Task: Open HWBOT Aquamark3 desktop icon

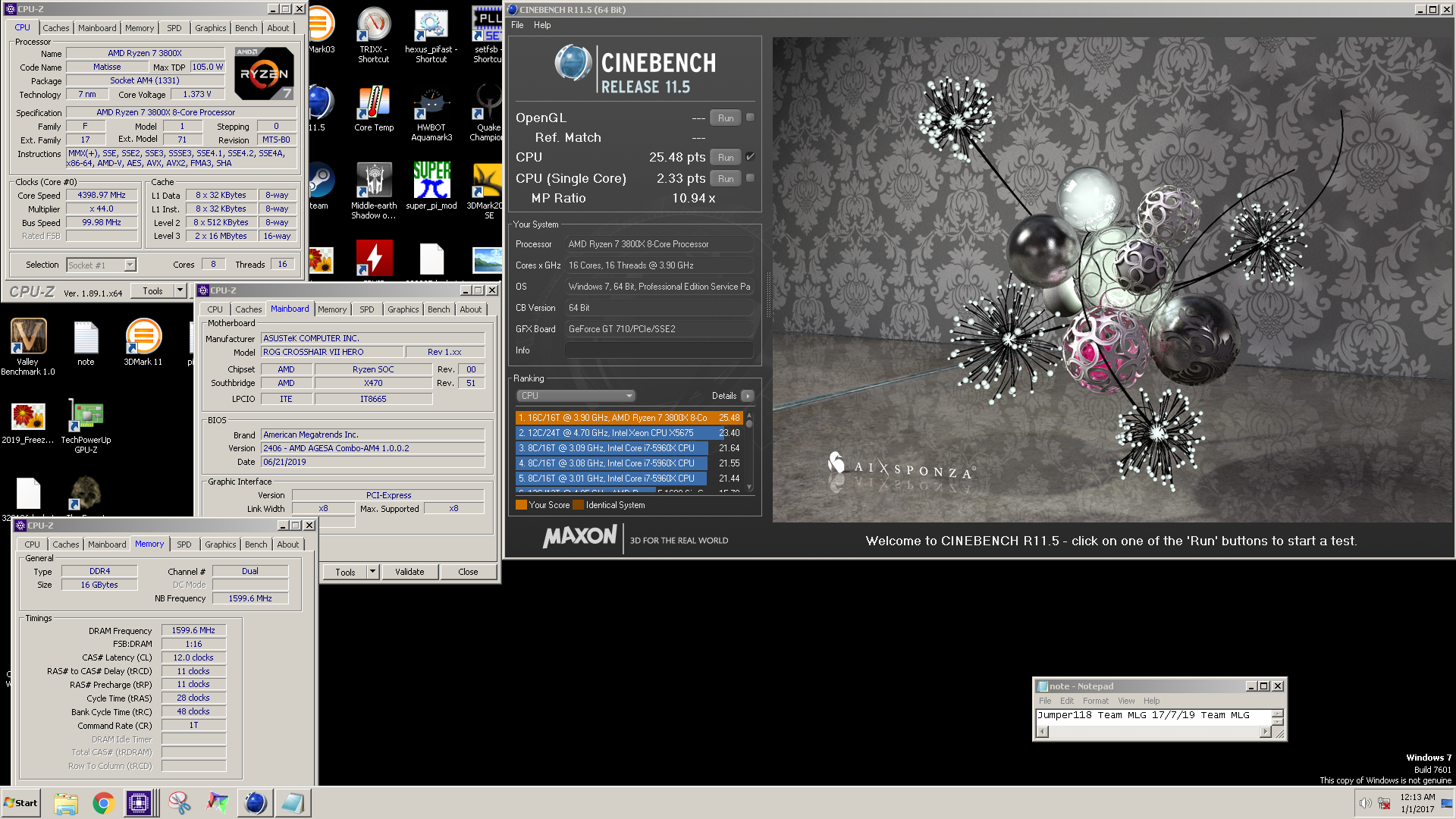Action: tap(431, 114)
